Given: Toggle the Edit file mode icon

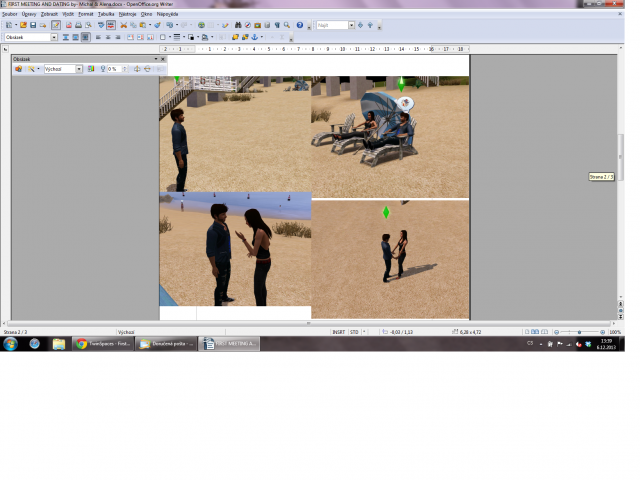Looking at the screenshot, I should 56,25.
